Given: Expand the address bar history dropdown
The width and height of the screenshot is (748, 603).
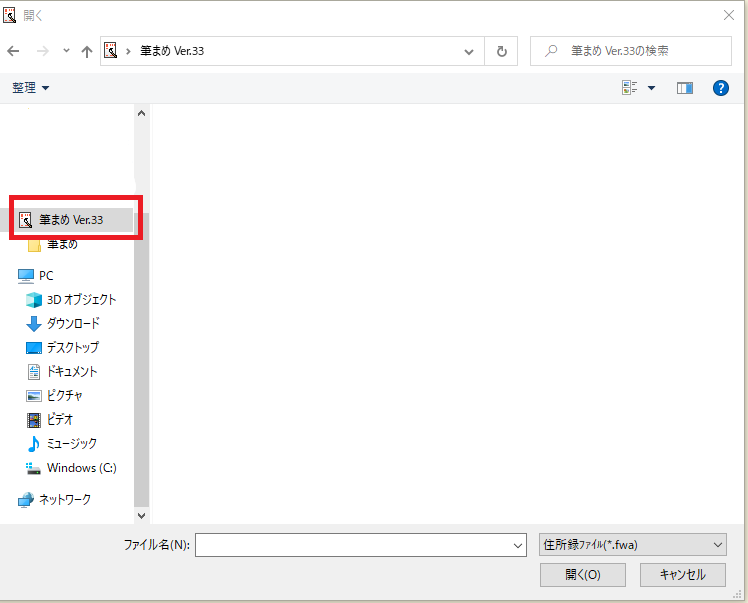Looking at the screenshot, I should pyautogui.click(x=469, y=52).
